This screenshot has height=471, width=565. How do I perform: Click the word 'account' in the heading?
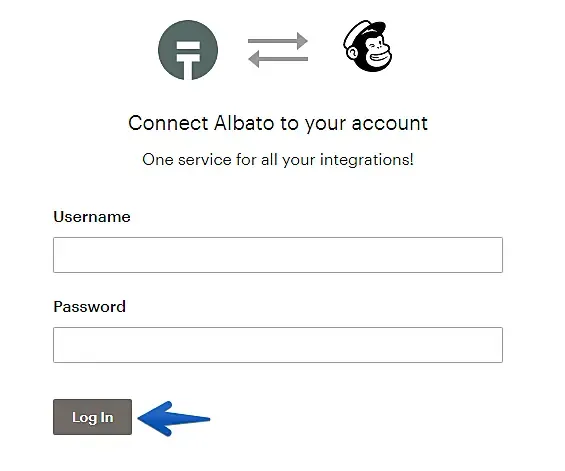tap(390, 124)
